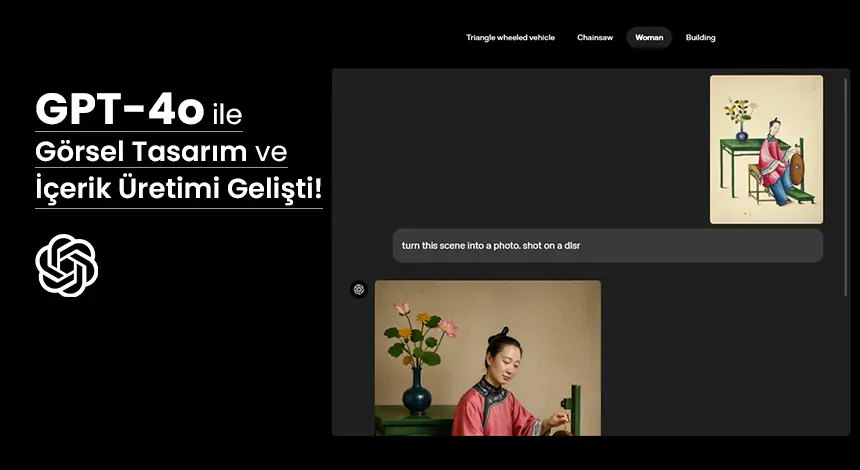Click the 'İçerik Üretimi Gelişti!' heading
This screenshot has height=470, width=860.
[x=178, y=189]
